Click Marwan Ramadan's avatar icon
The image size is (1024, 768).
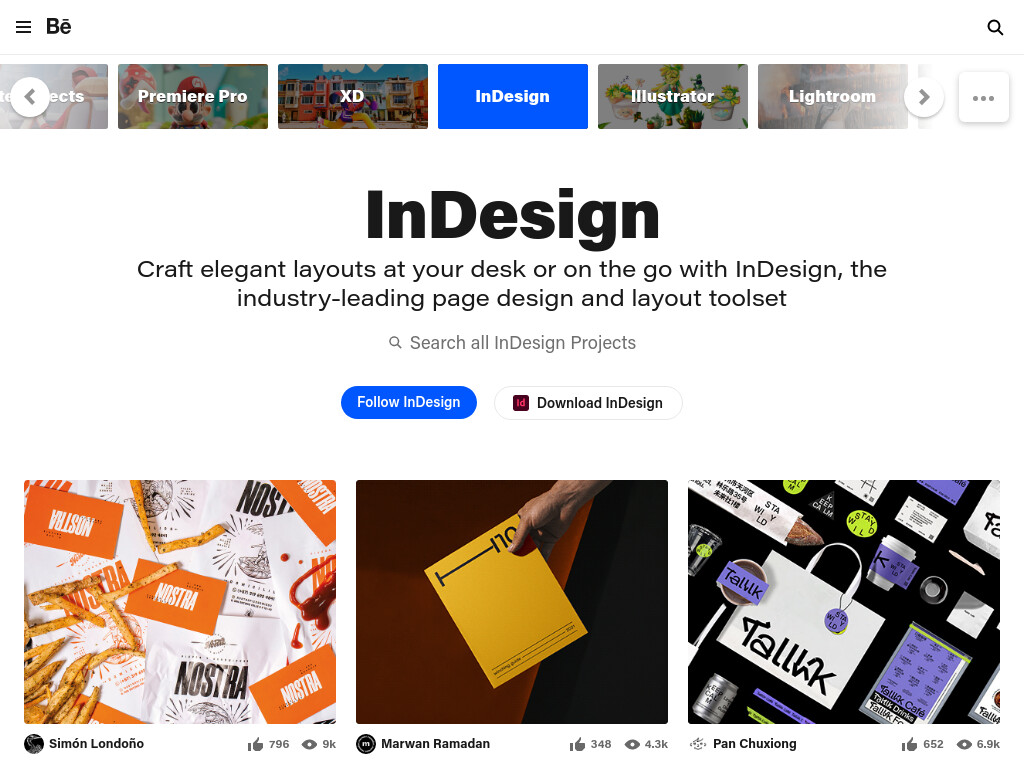(366, 744)
